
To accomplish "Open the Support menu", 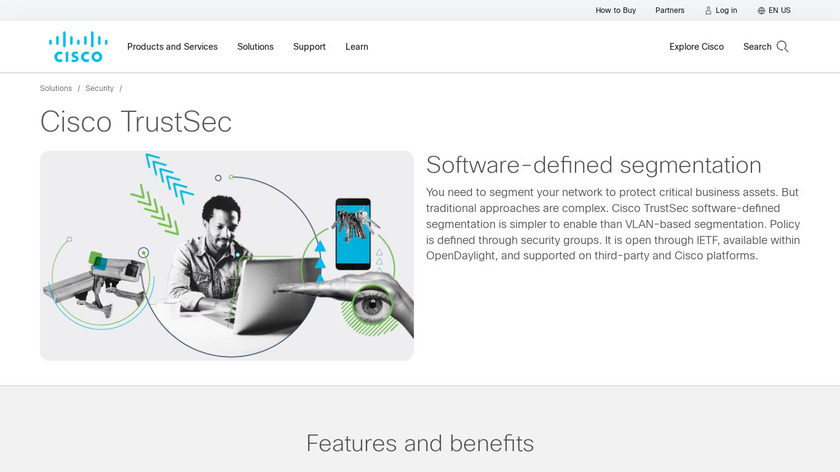I will pyautogui.click(x=309, y=47).
